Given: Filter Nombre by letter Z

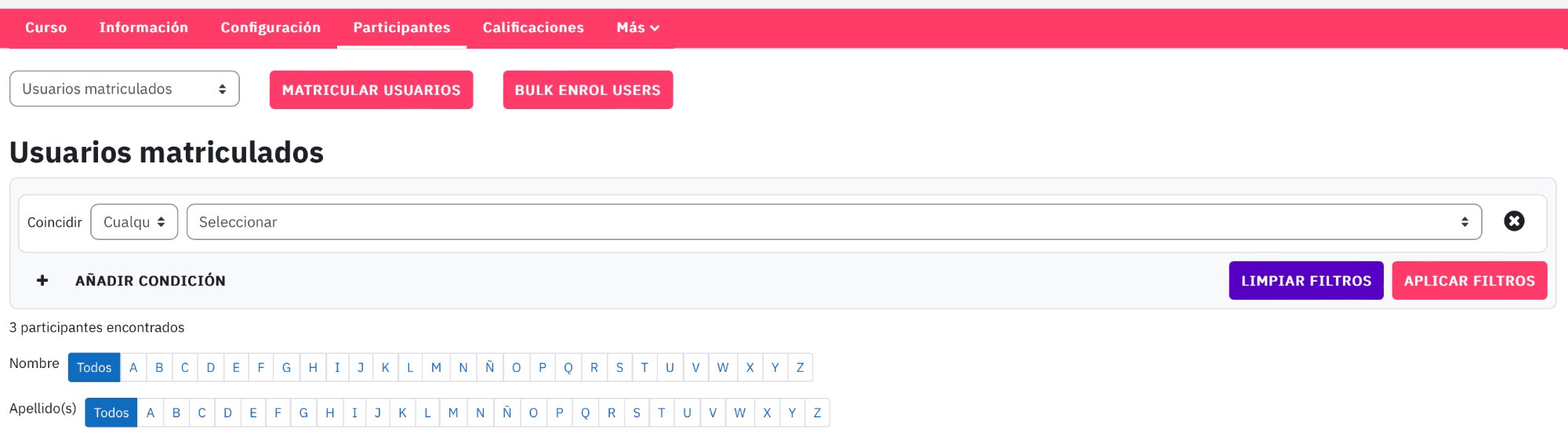Looking at the screenshot, I should point(800,367).
